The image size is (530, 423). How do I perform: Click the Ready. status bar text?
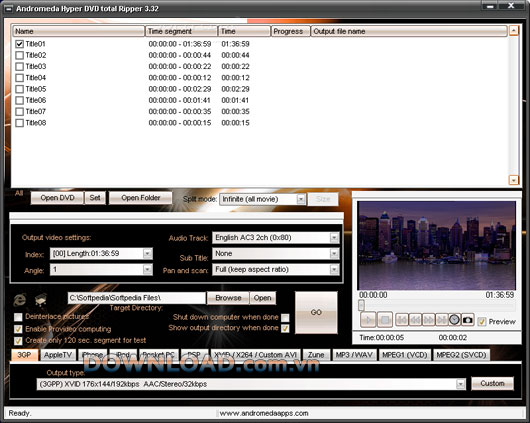pos(20,413)
